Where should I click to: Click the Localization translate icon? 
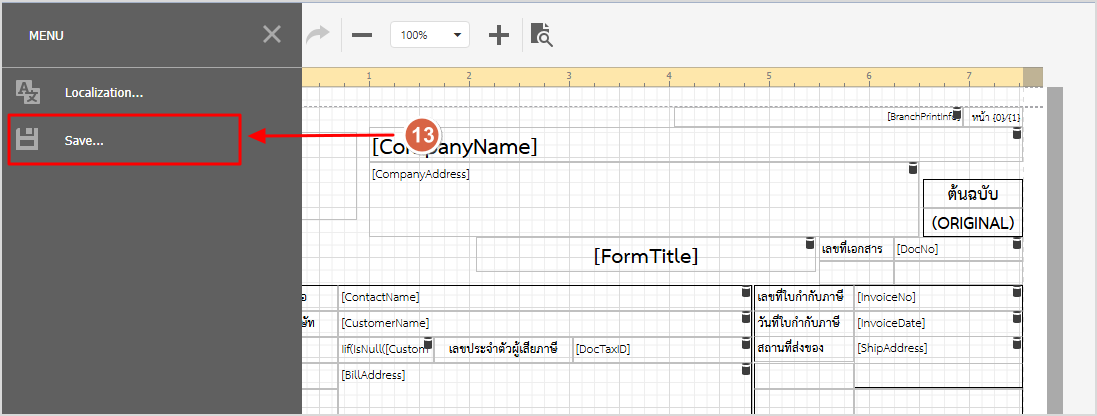pos(28,92)
